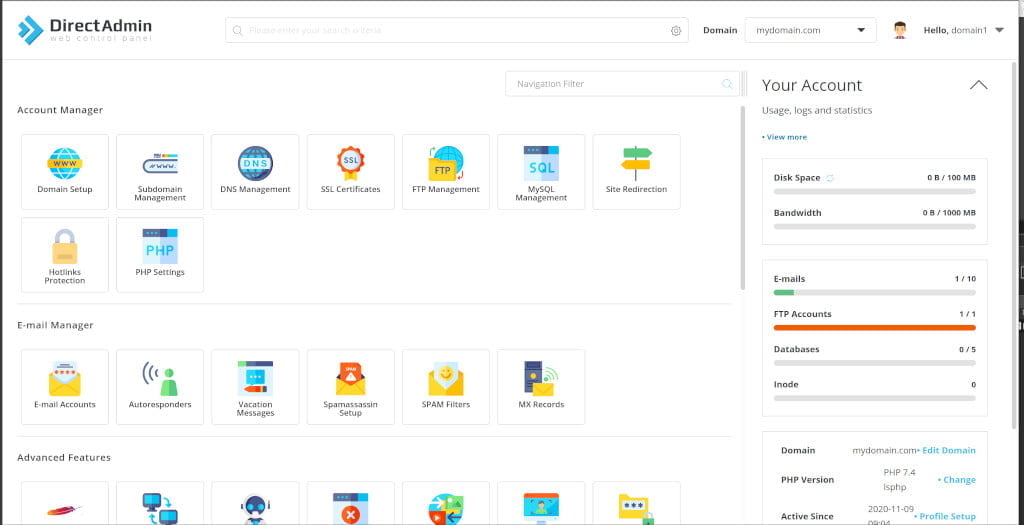1024x525 pixels.
Task: Click the Account Manager section heading
Action: point(60,110)
